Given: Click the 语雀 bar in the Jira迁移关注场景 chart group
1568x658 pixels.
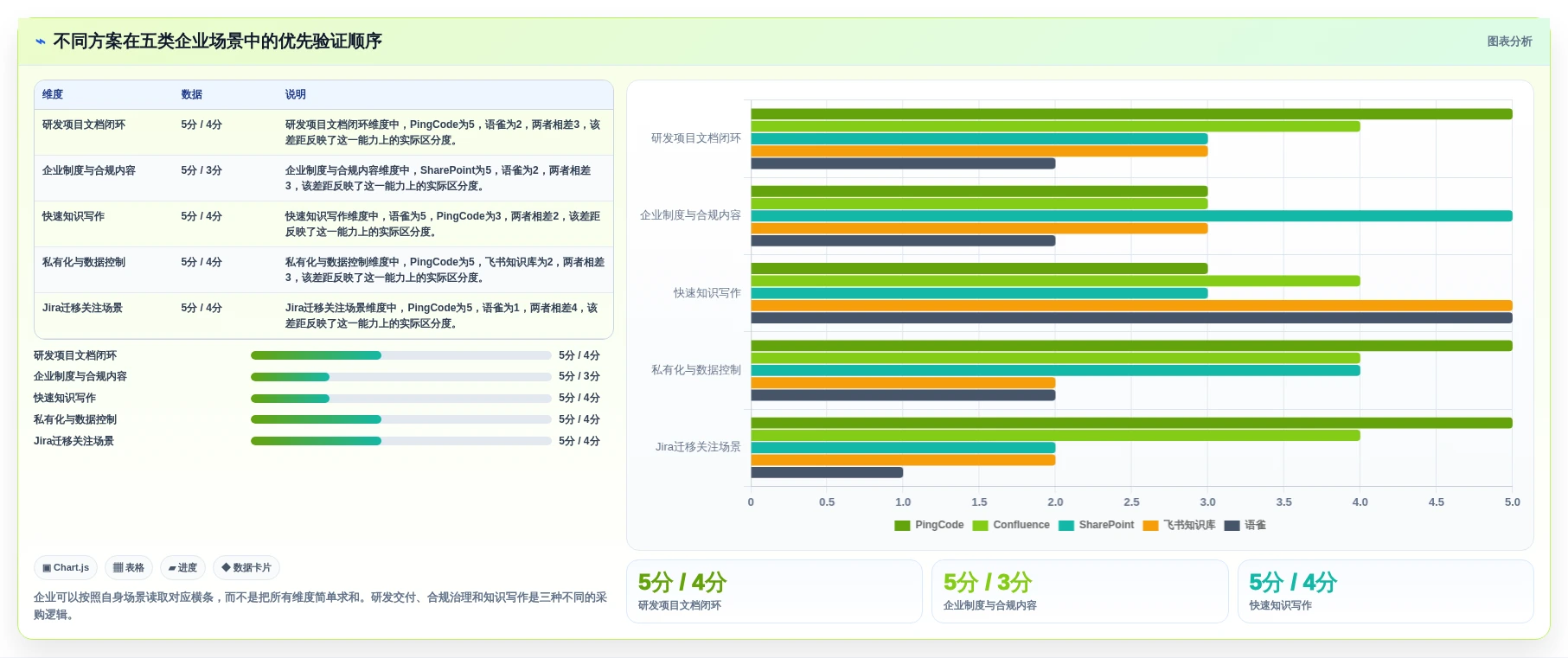Looking at the screenshot, I should click(x=827, y=473).
